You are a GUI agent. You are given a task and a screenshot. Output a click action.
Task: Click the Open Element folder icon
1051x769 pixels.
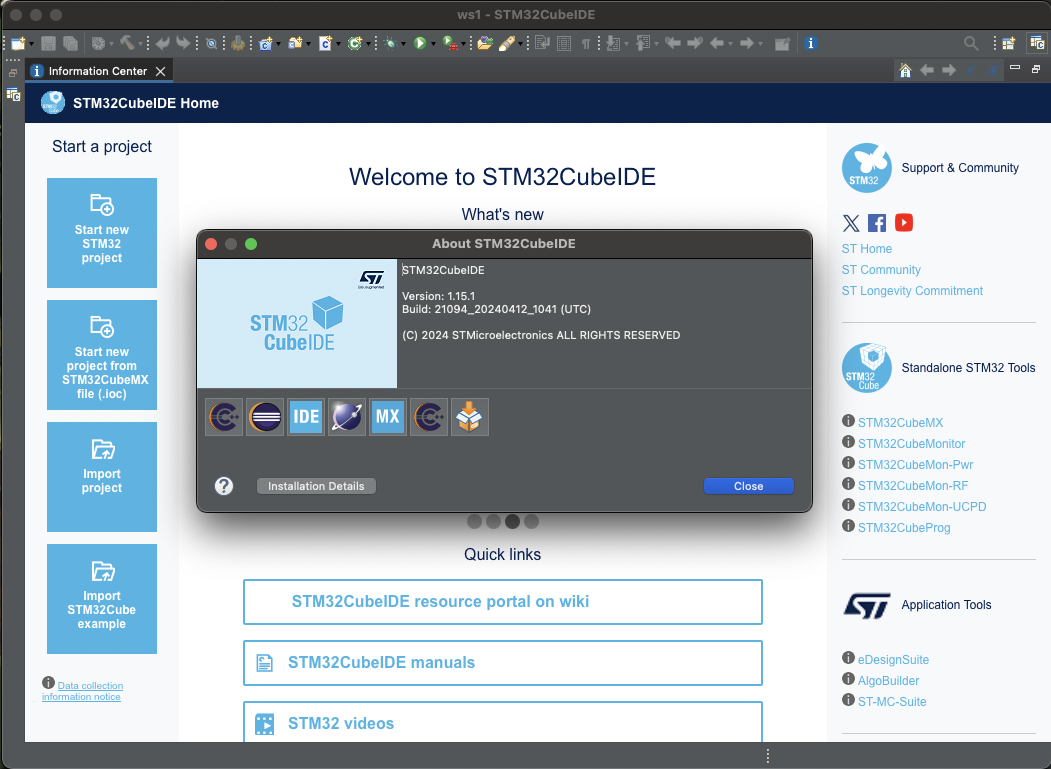click(485, 44)
